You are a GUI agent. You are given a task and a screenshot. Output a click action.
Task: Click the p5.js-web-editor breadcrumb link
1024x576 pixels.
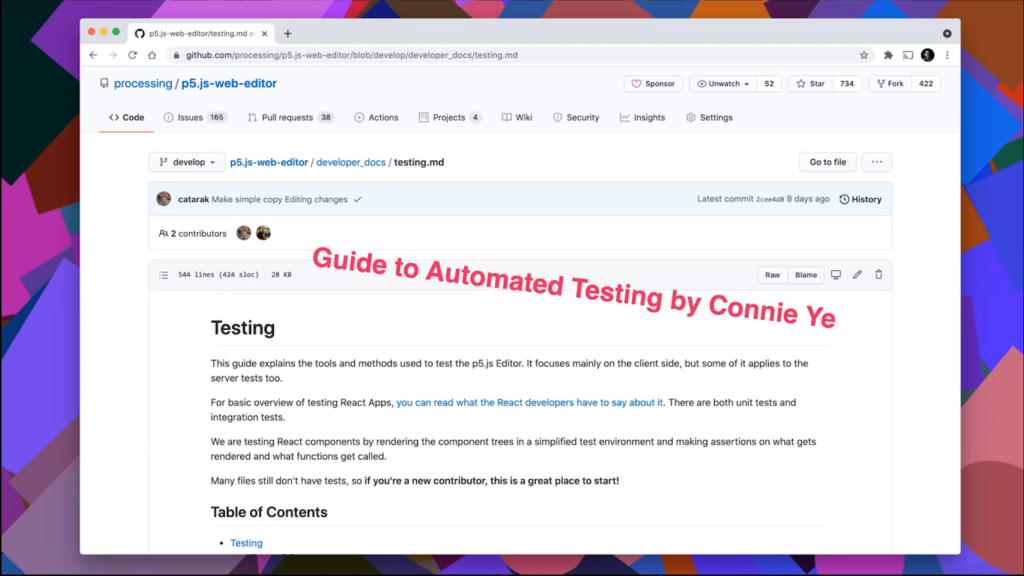268,162
